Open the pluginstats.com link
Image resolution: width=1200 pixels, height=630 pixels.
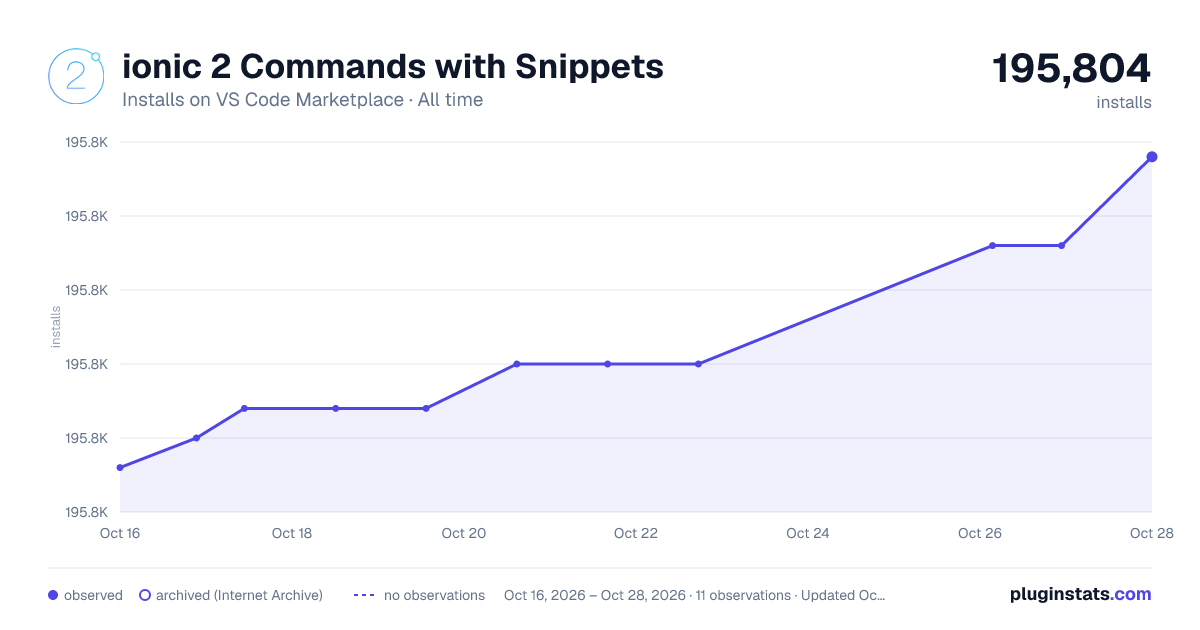pyautogui.click(x=1081, y=594)
